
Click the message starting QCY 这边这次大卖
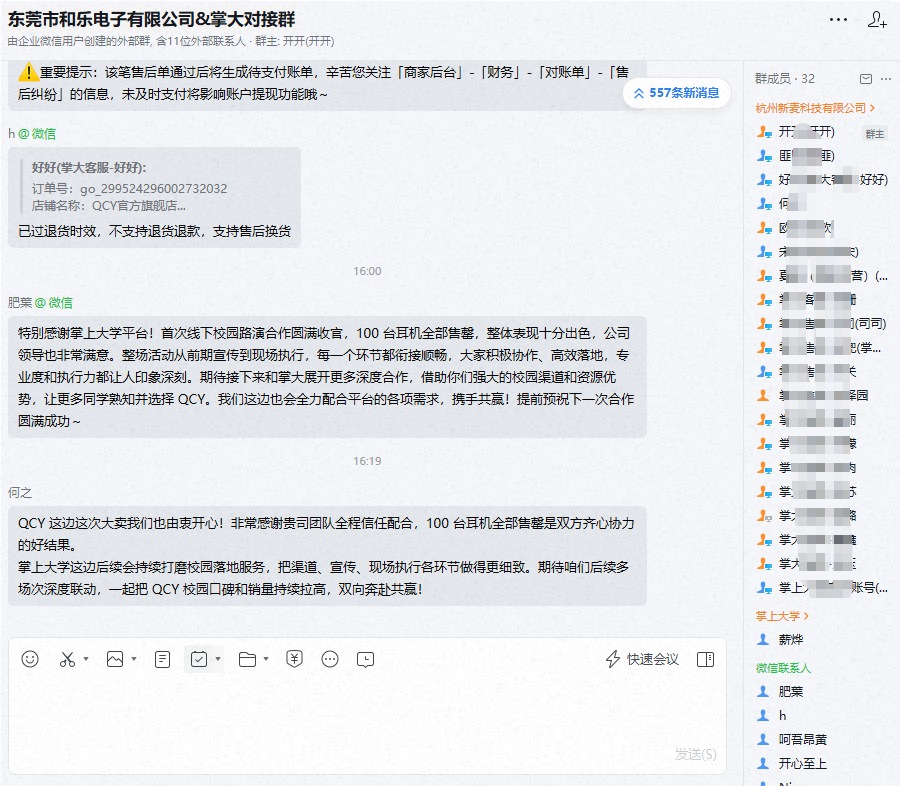[327, 556]
